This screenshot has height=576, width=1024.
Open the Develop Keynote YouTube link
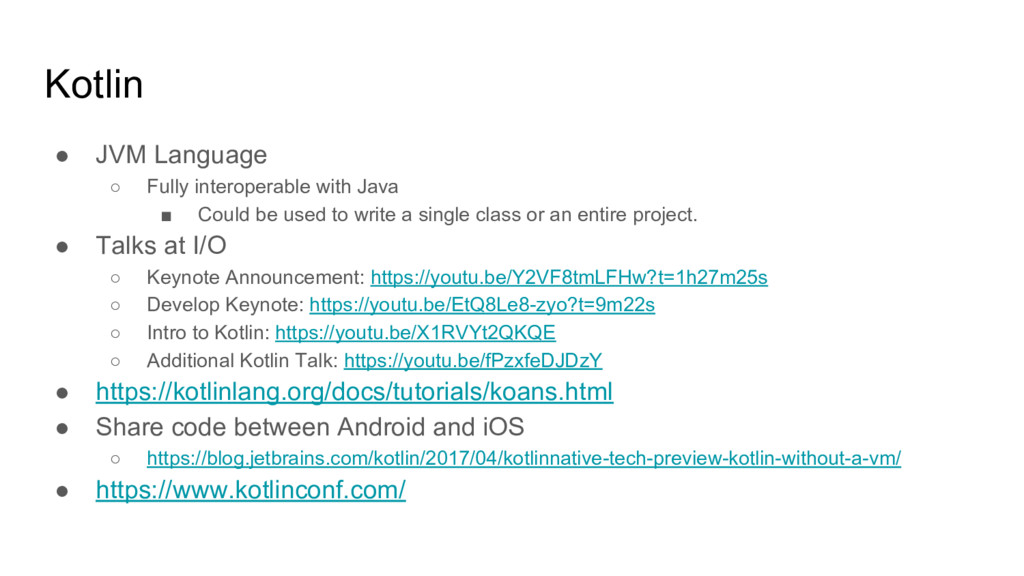[x=482, y=305]
